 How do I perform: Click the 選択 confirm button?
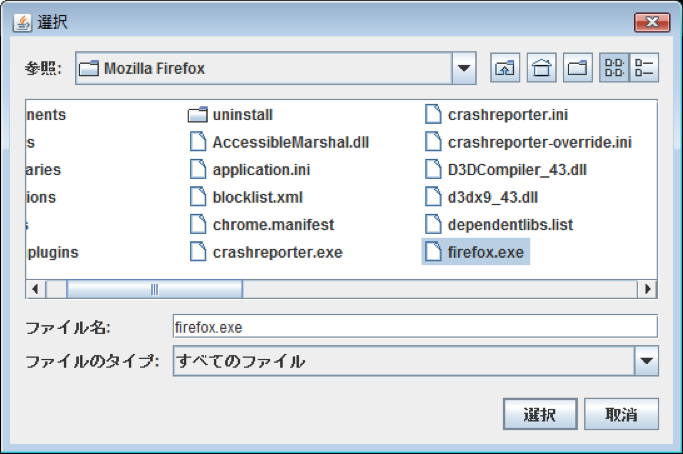(540, 414)
